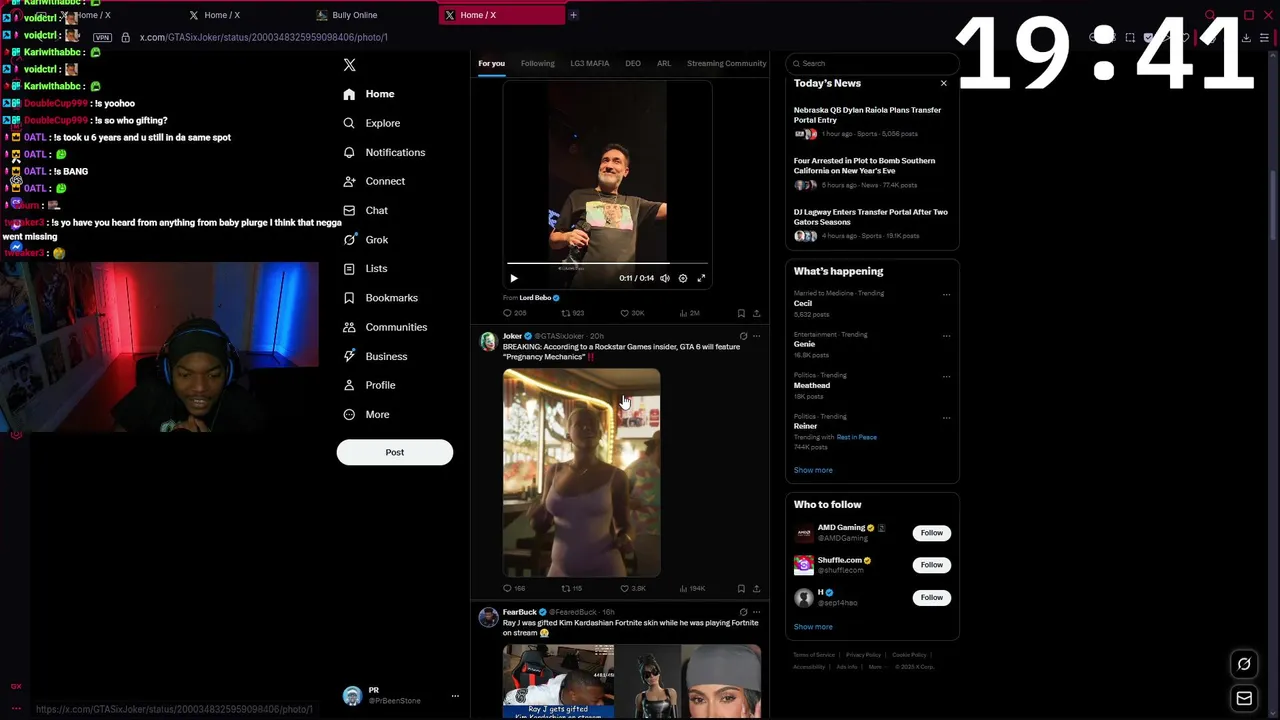Open the Explore page
Viewport: 1280px width, 720px height.
371,123
